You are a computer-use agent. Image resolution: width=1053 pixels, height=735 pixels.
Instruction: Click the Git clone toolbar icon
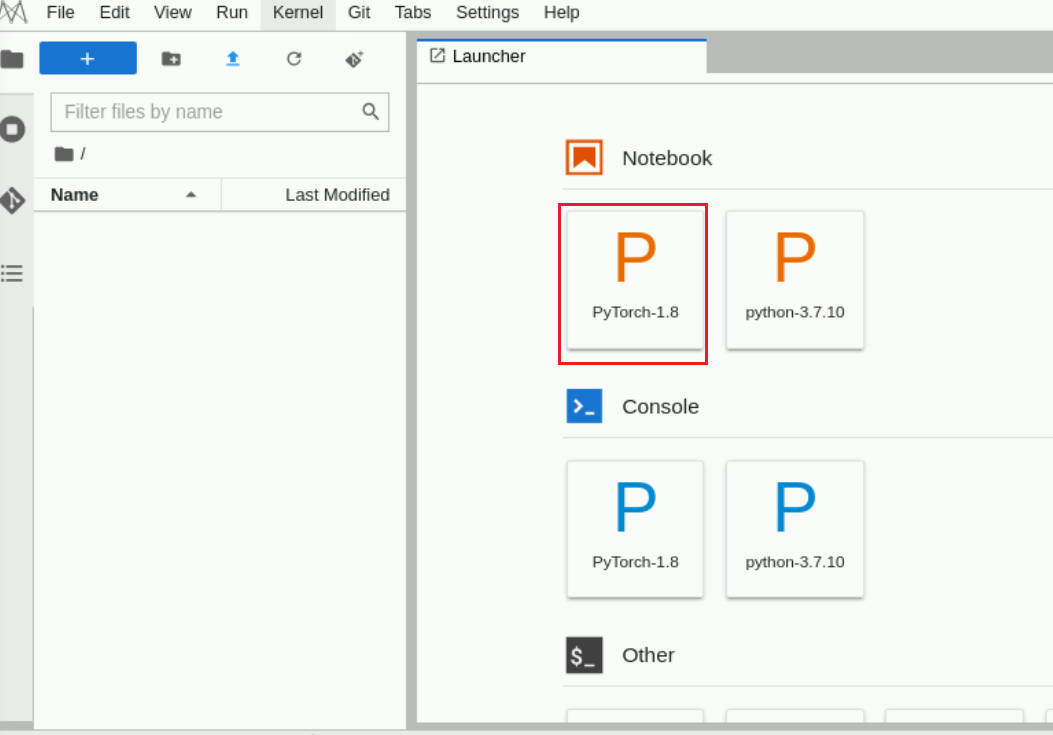354,59
